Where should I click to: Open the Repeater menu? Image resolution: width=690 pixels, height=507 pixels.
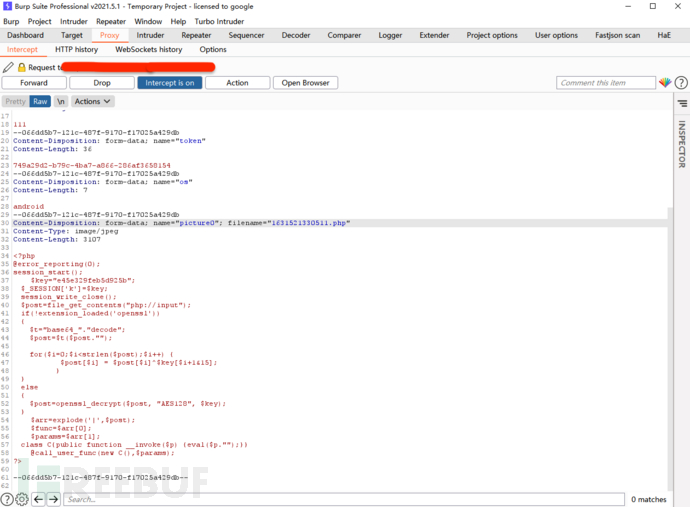(x=111, y=21)
